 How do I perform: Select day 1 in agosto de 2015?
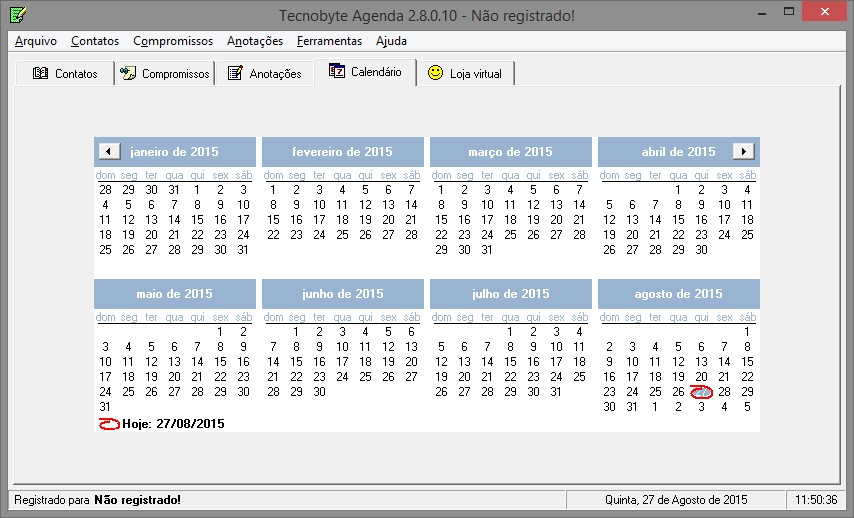[747, 332]
